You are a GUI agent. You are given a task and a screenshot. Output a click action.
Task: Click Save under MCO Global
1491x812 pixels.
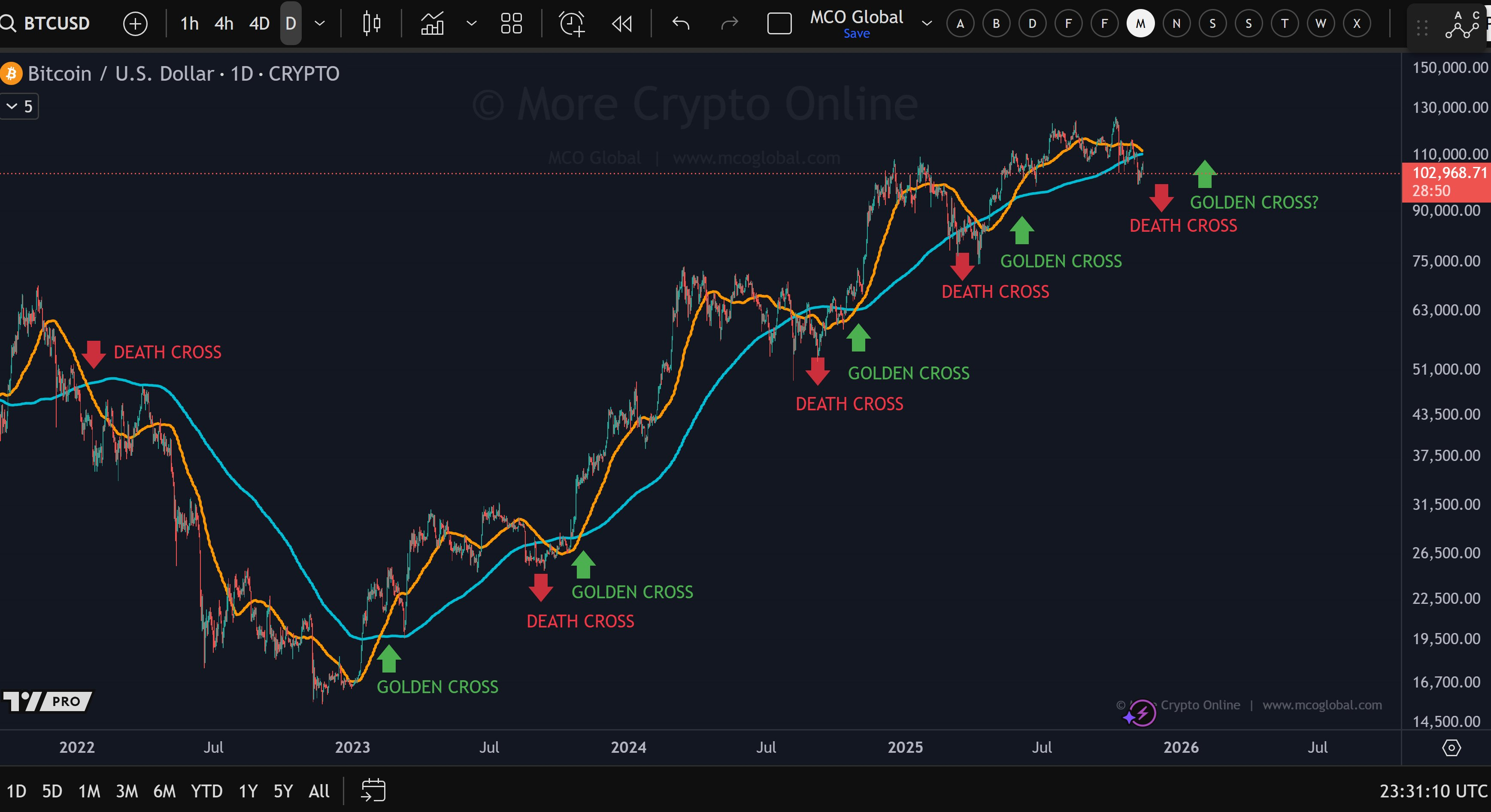tap(856, 33)
